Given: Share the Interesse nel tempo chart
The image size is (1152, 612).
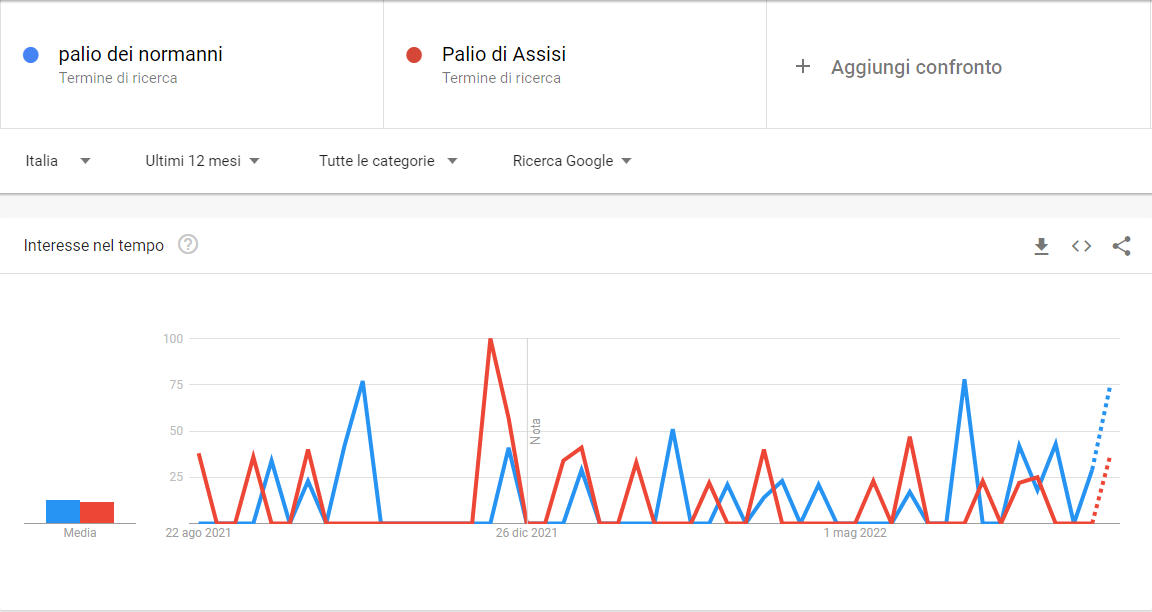Looking at the screenshot, I should [x=1121, y=246].
